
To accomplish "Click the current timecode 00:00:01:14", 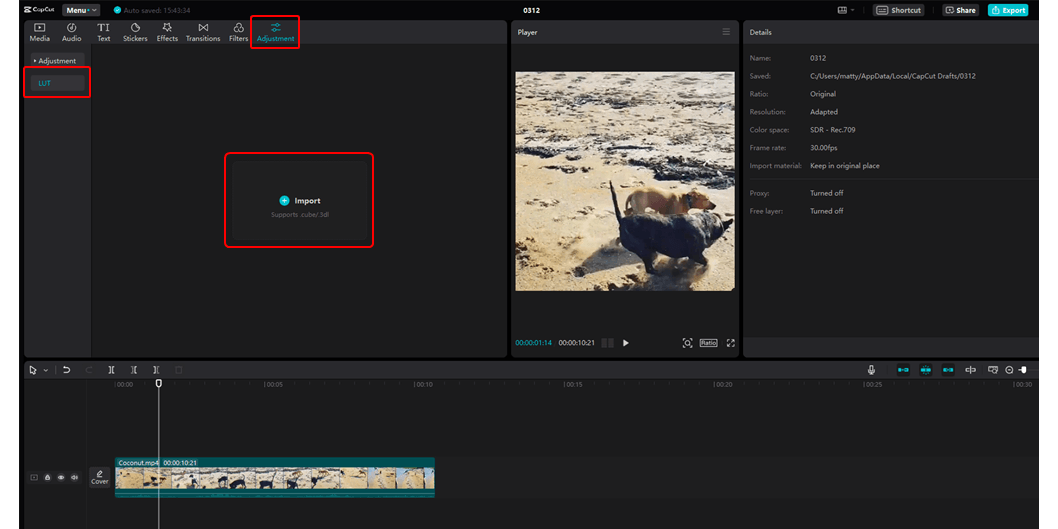I will coord(533,343).
